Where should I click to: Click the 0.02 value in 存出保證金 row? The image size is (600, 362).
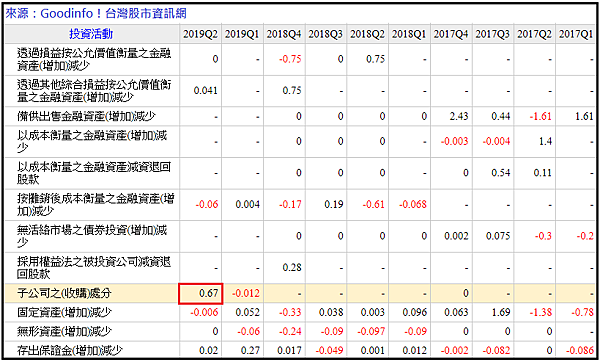(x=209, y=350)
